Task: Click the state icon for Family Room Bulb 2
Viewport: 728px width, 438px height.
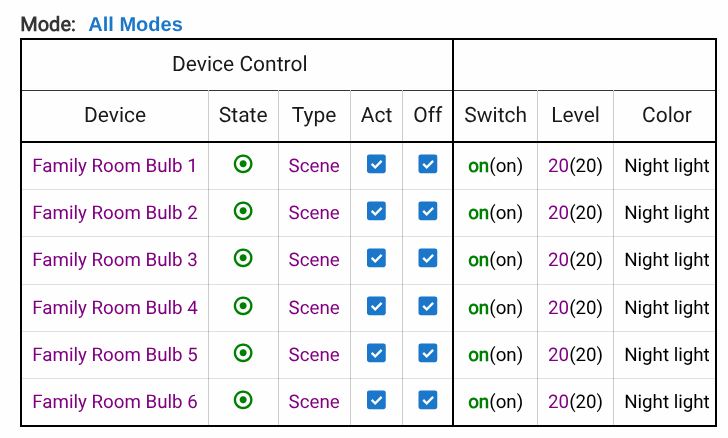Action: point(242,211)
